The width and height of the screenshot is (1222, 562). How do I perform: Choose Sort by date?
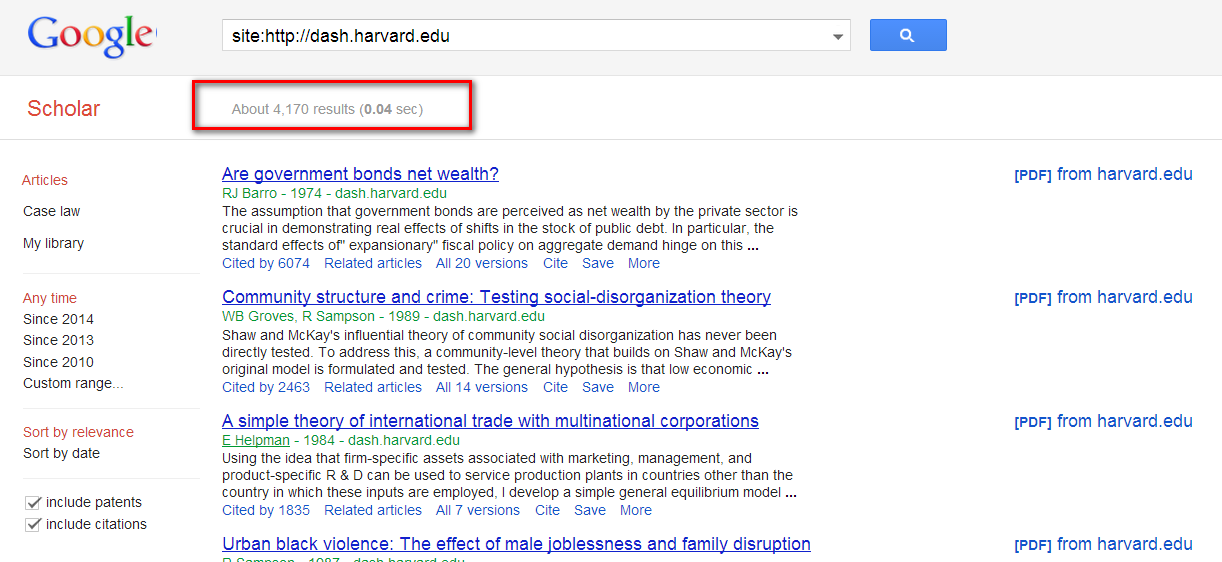(x=61, y=453)
